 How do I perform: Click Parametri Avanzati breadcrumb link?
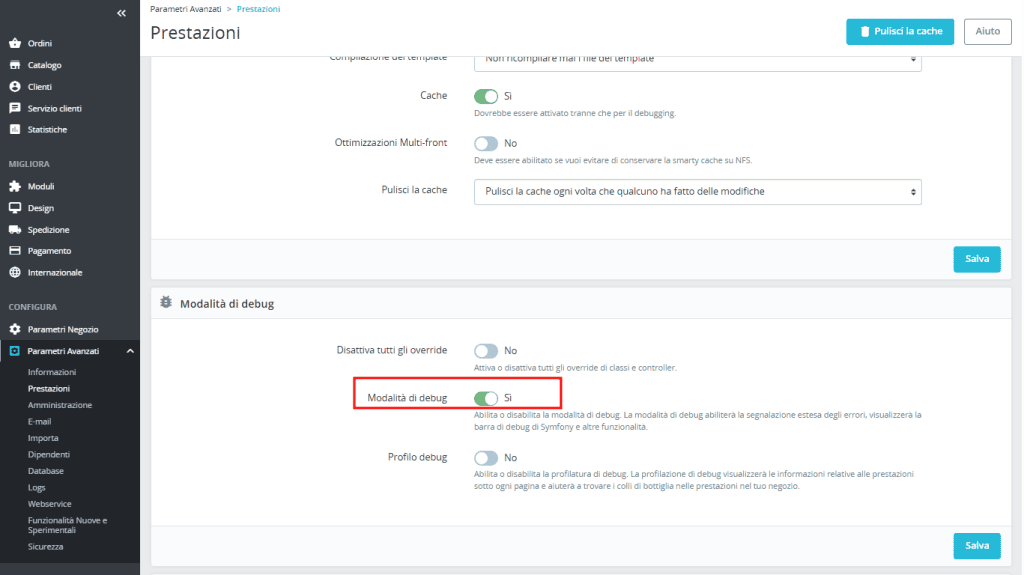[x=185, y=9]
